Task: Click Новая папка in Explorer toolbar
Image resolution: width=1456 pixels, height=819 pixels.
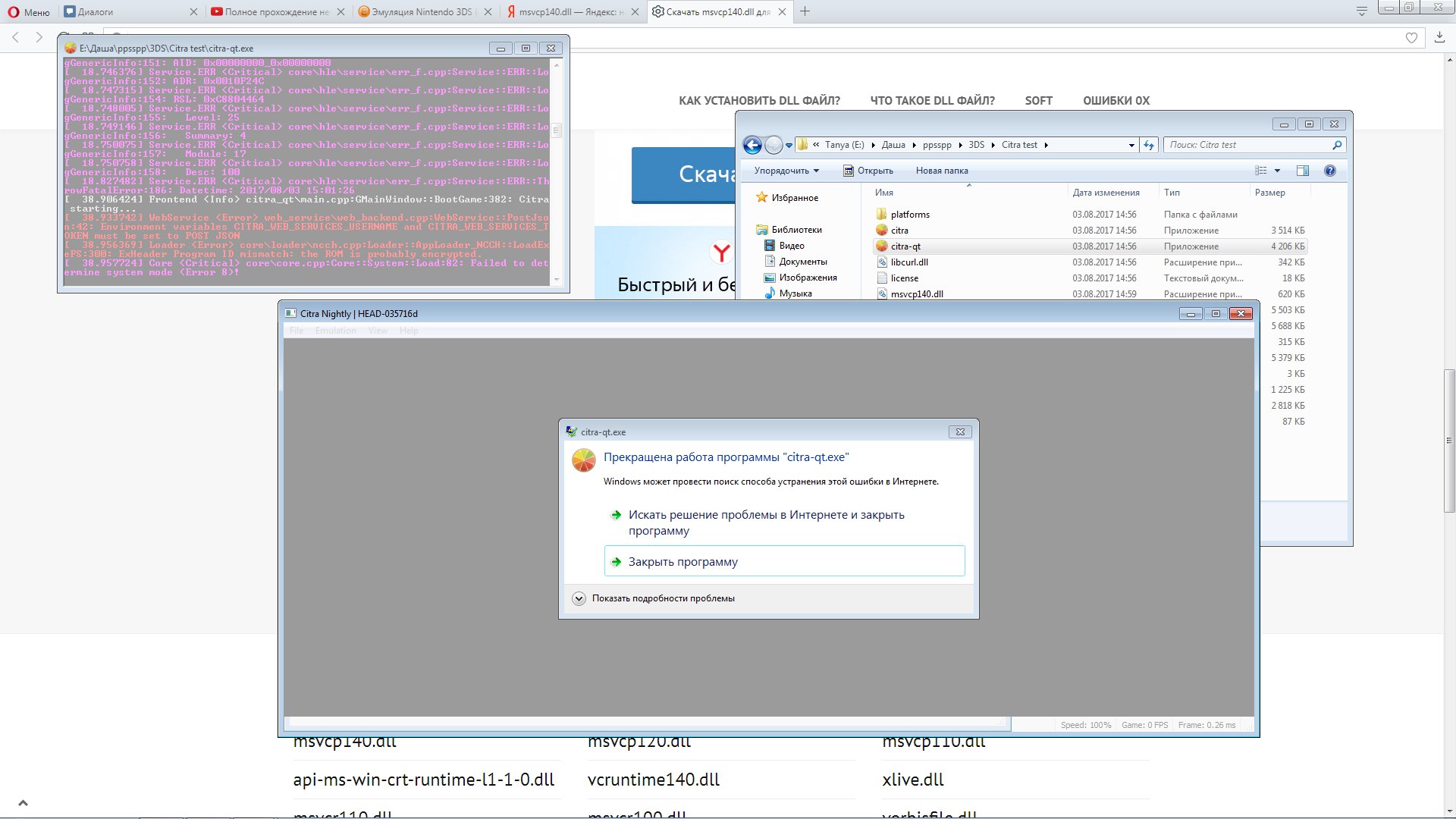Action: click(x=942, y=171)
